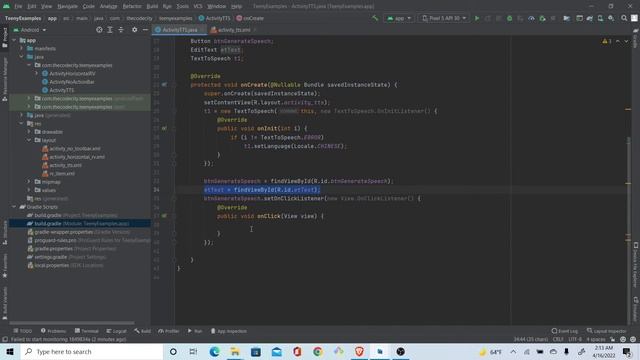Open Microsoft Edge from taskbar

[x=215, y=351]
